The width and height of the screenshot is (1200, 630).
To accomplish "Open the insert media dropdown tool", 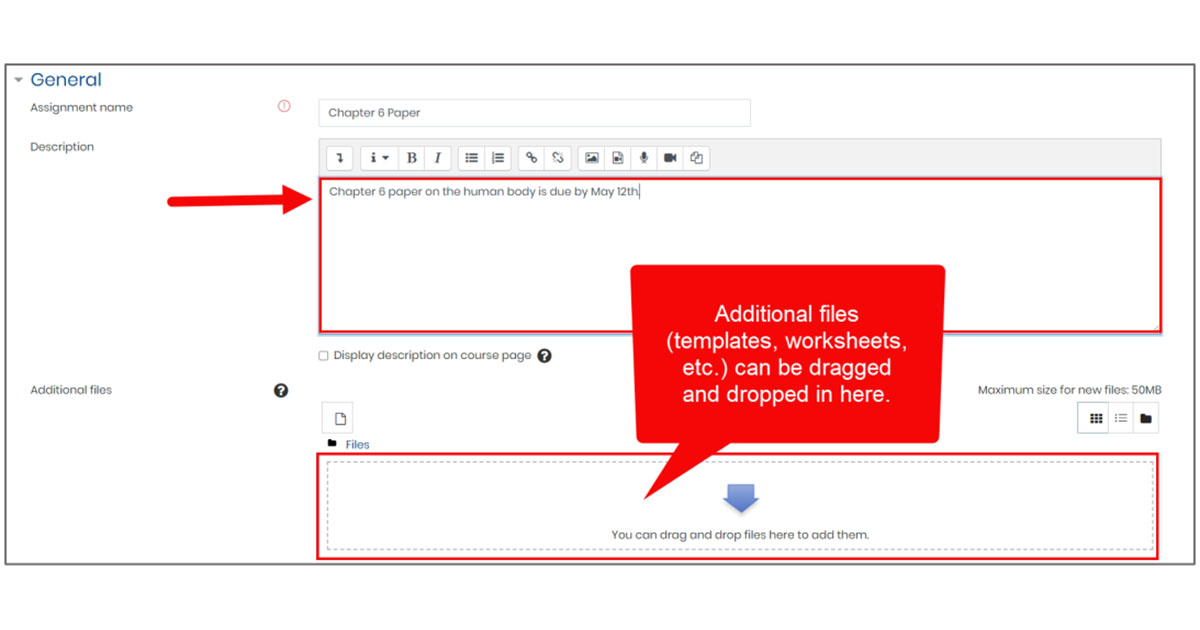I will (x=618, y=157).
